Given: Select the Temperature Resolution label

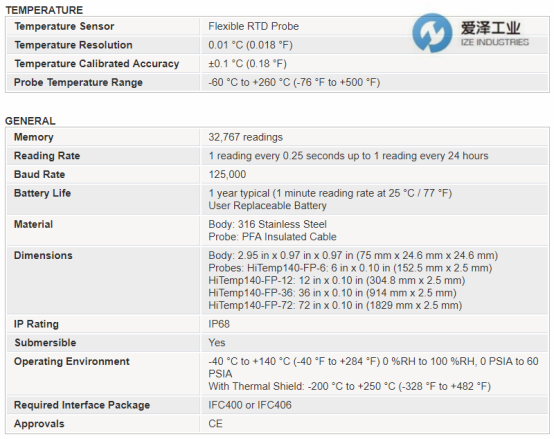Looking at the screenshot, I should (73, 45).
